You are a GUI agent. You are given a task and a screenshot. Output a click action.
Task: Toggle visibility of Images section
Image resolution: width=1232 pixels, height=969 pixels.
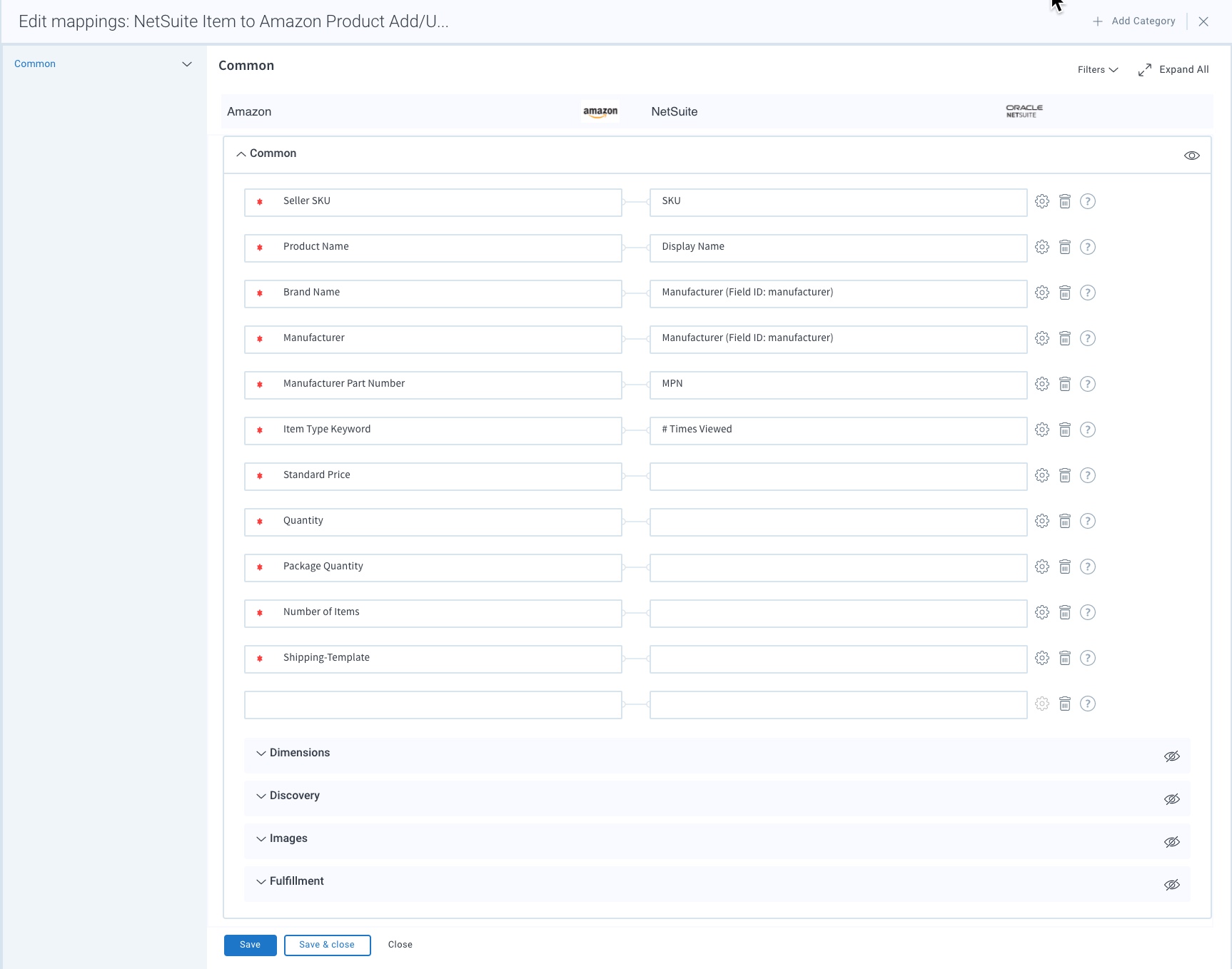[x=1172, y=842]
